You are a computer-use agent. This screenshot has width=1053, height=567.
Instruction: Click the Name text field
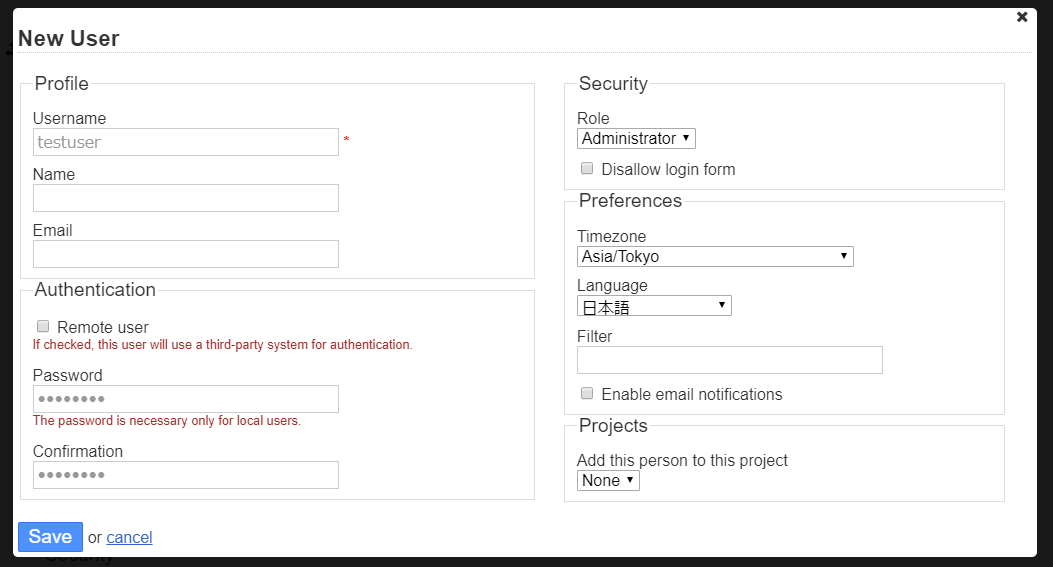point(186,198)
